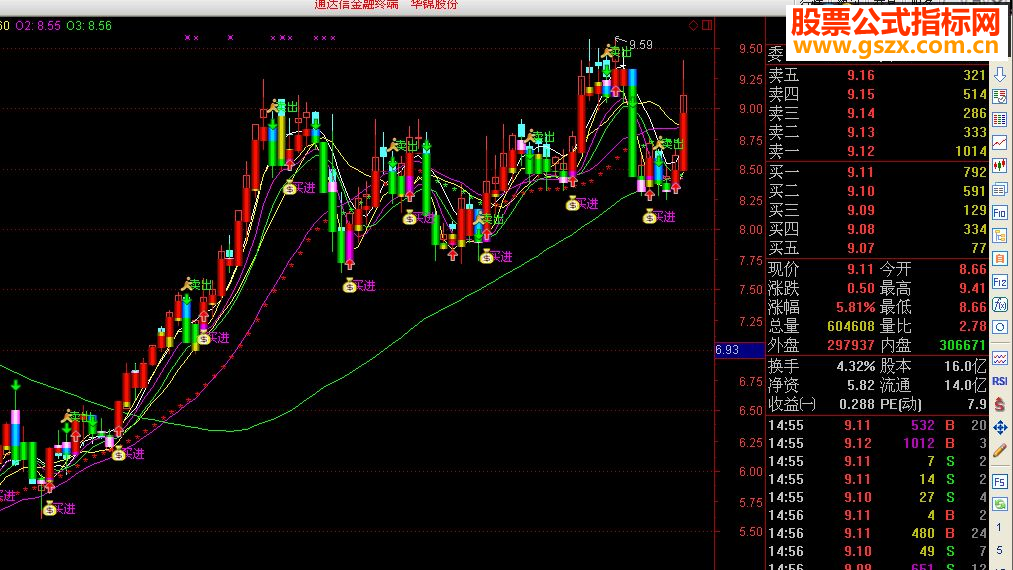Click the 买三 bid price 9.09
This screenshot has height=570, width=1013.
861,210
